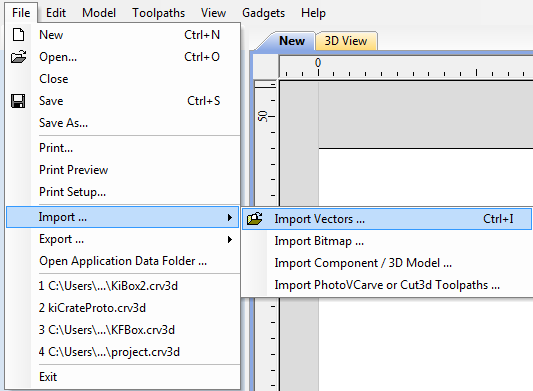Open the Edit menu
533x391 pixels.
pyautogui.click(x=56, y=13)
